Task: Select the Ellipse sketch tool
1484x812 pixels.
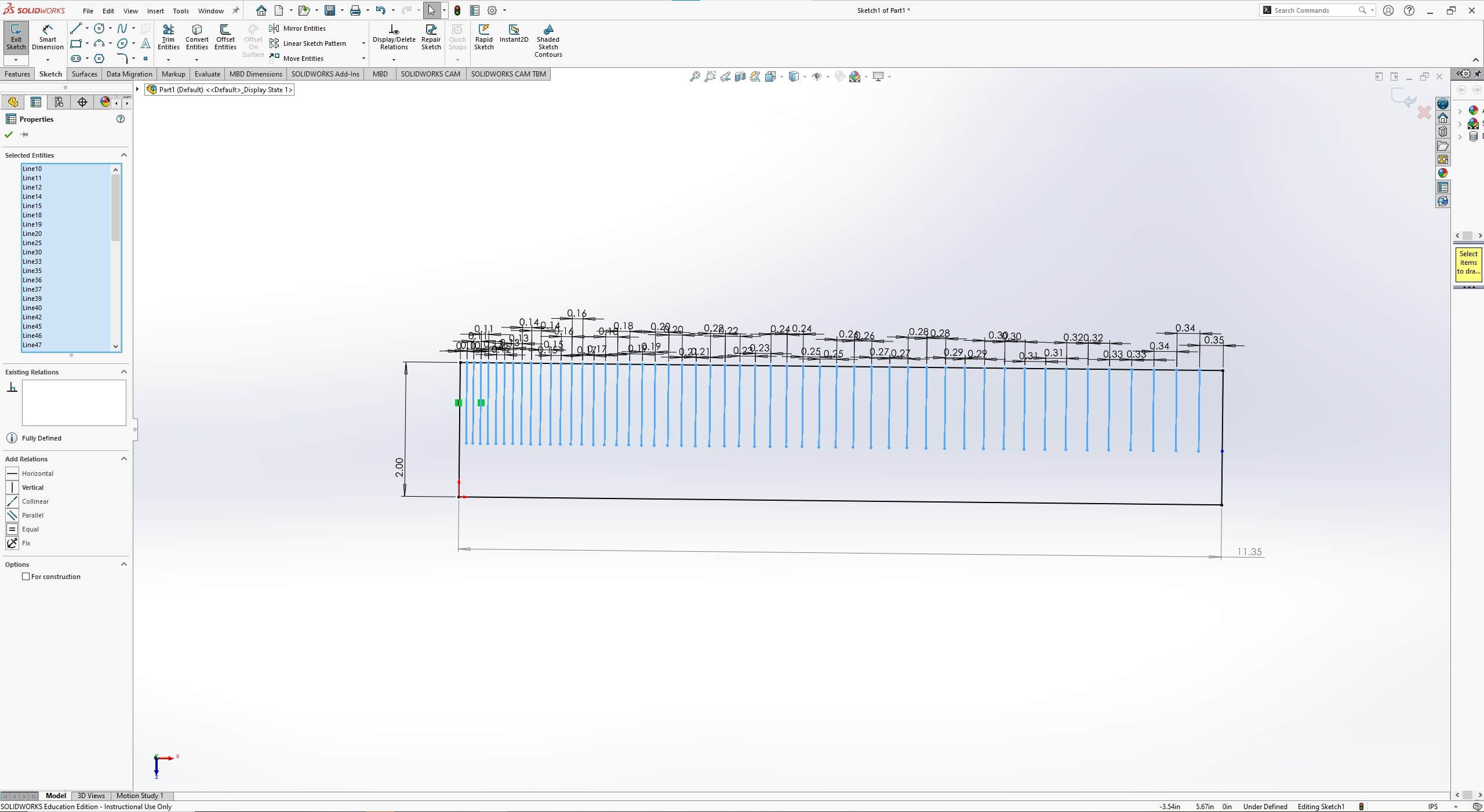Action: tap(122, 43)
